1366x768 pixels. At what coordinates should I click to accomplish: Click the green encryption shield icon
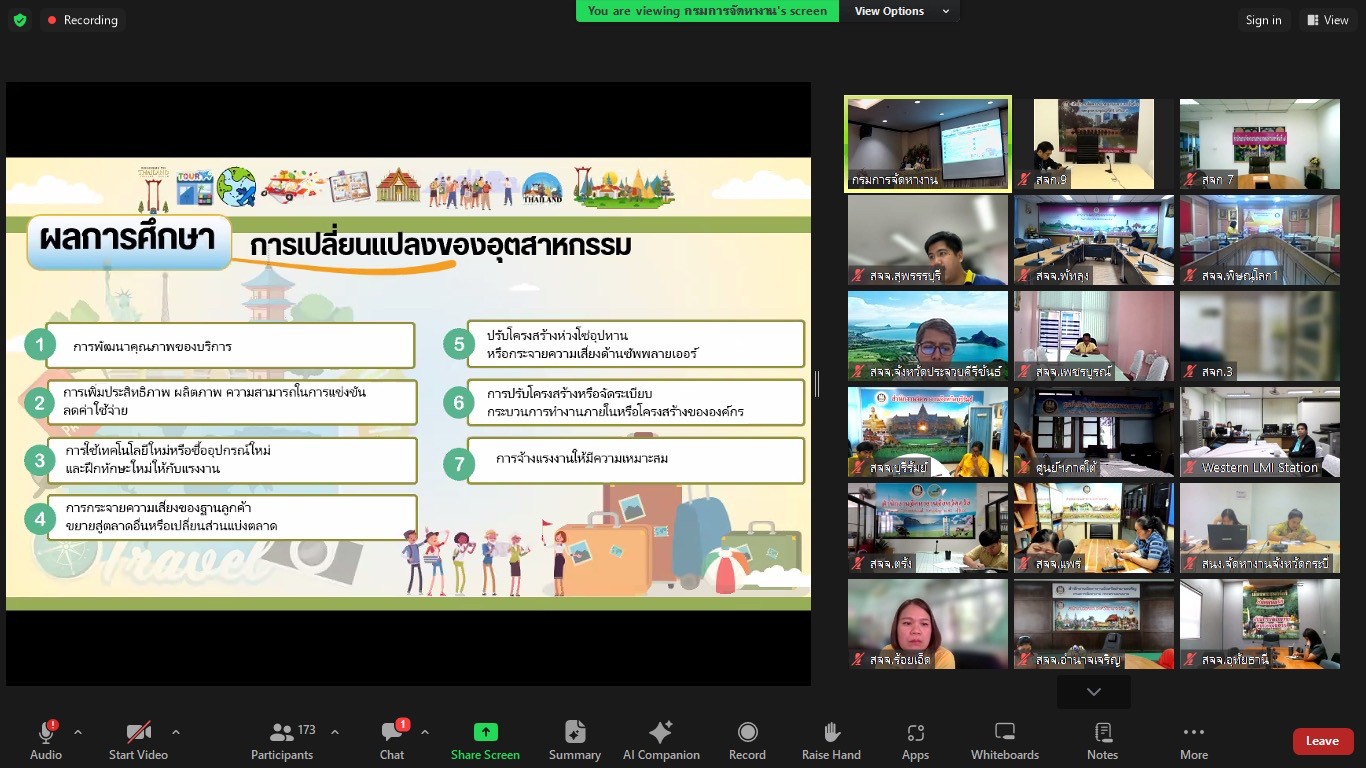tap(20, 20)
